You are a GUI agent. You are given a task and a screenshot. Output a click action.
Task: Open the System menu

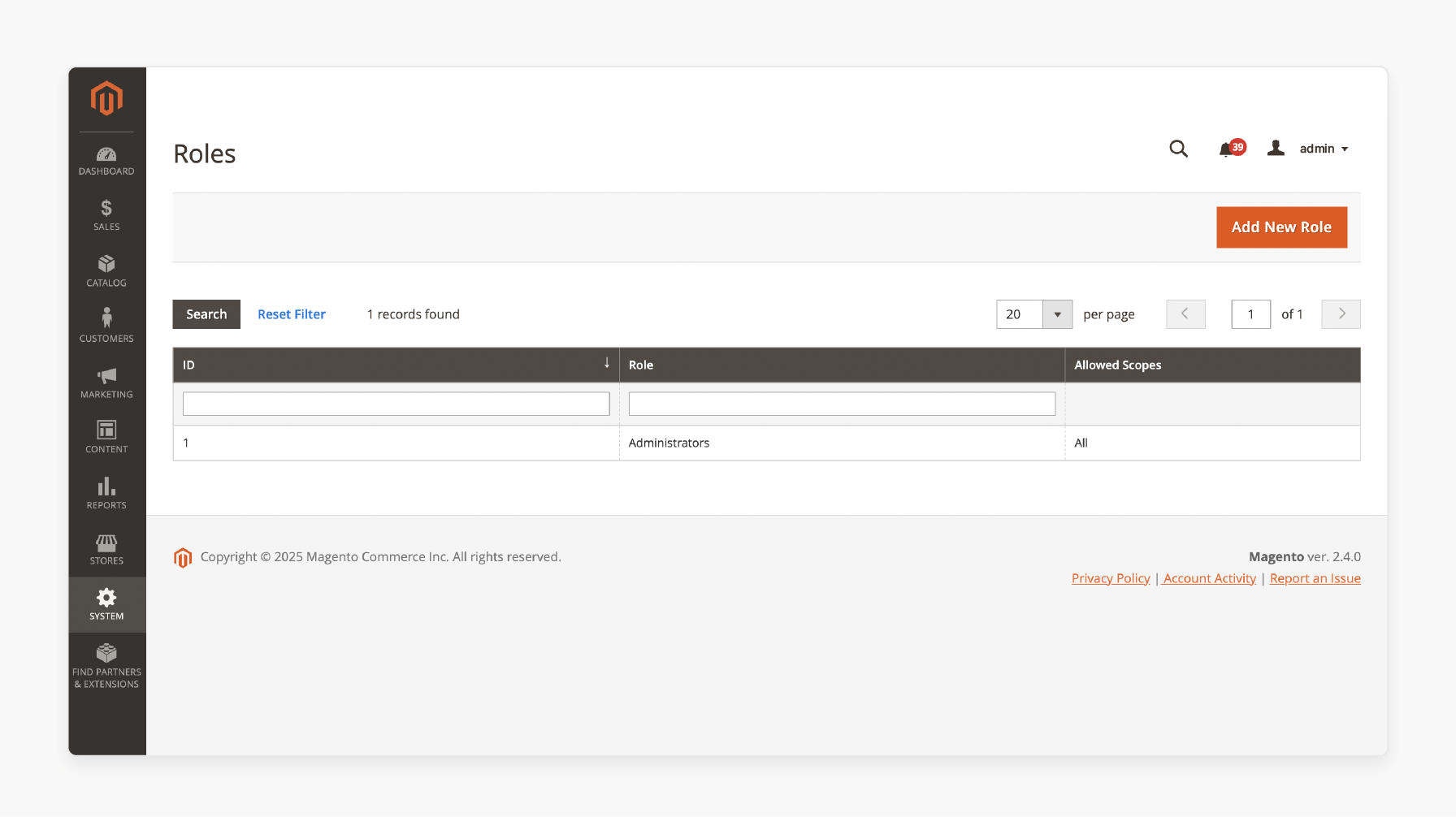pos(106,604)
